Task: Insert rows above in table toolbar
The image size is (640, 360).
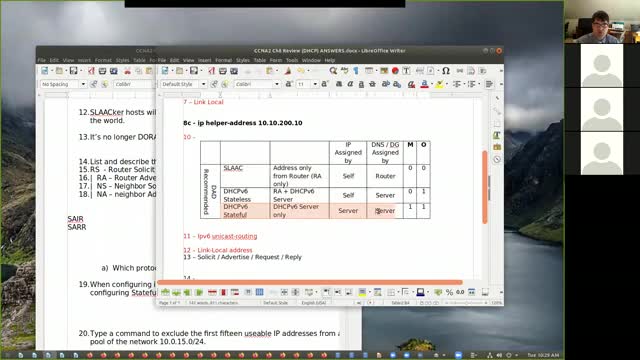Action: click(165, 292)
